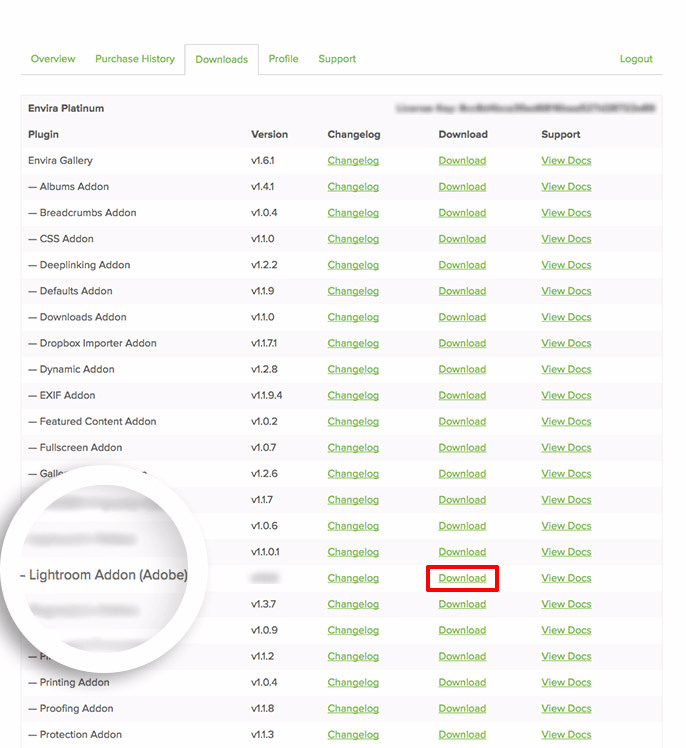Open Changelog for Envira Gallery
This screenshot has width=686, height=748.
353,161
